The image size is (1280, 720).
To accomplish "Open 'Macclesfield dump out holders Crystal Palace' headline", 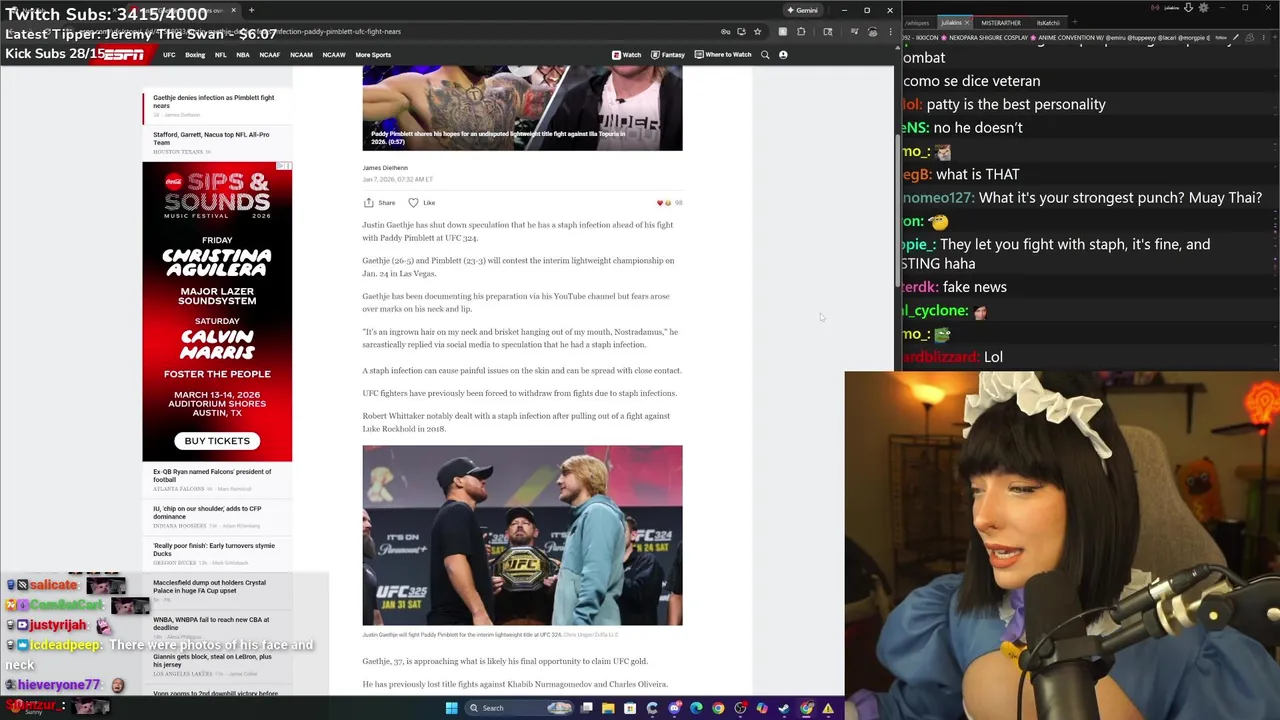I will coord(209,586).
